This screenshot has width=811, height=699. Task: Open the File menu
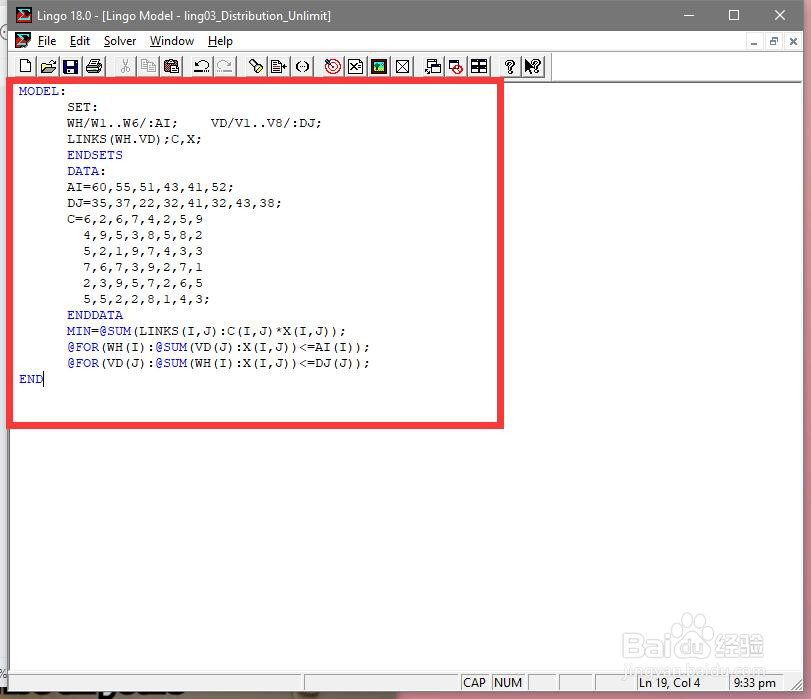tap(47, 41)
